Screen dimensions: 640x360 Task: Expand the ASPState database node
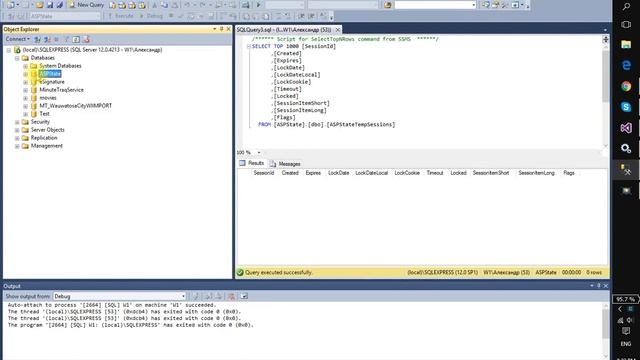pos(25,74)
